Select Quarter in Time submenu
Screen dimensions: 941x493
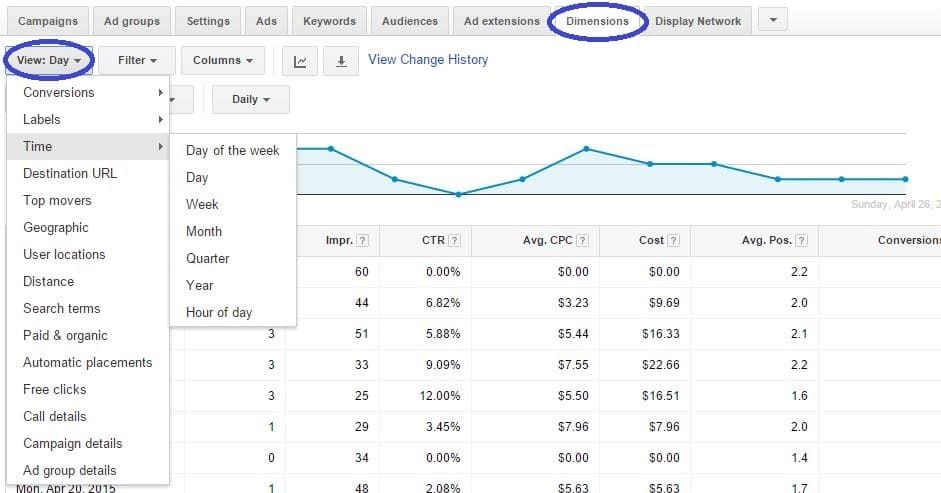(233, 259)
